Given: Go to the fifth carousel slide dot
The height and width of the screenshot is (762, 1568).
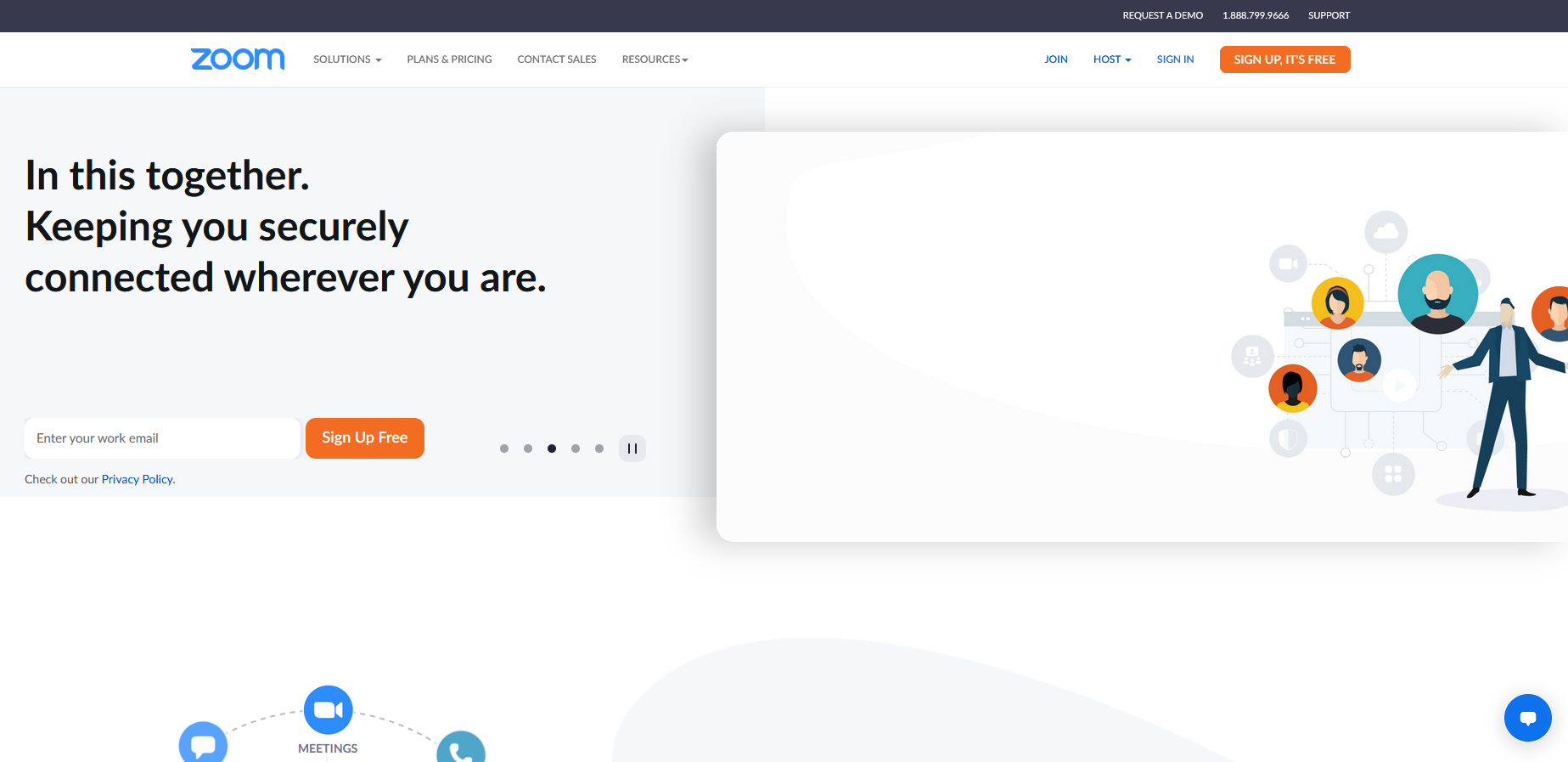Looking at the screenshot, I should 599,449.
